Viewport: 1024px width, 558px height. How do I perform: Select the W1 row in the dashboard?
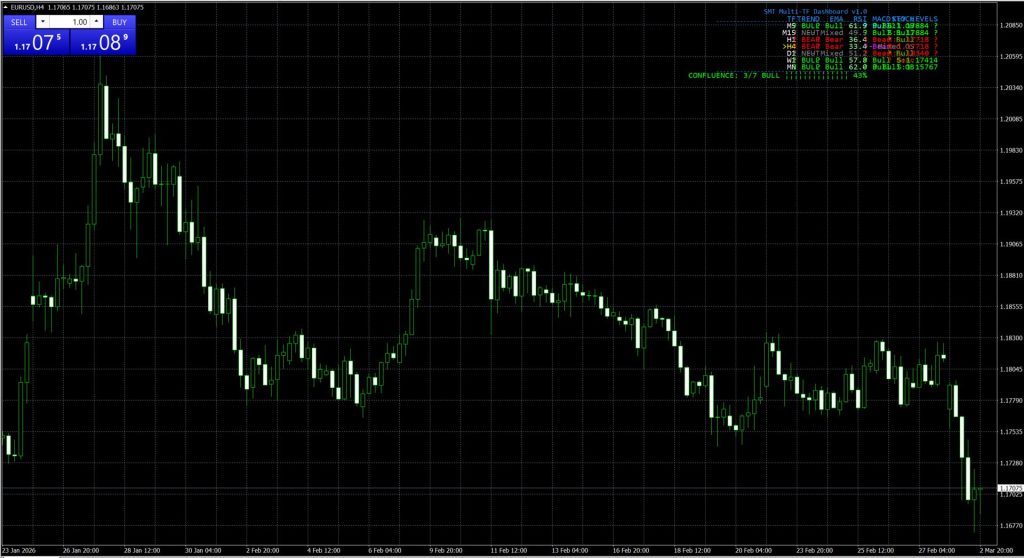(x=861, y=60)
